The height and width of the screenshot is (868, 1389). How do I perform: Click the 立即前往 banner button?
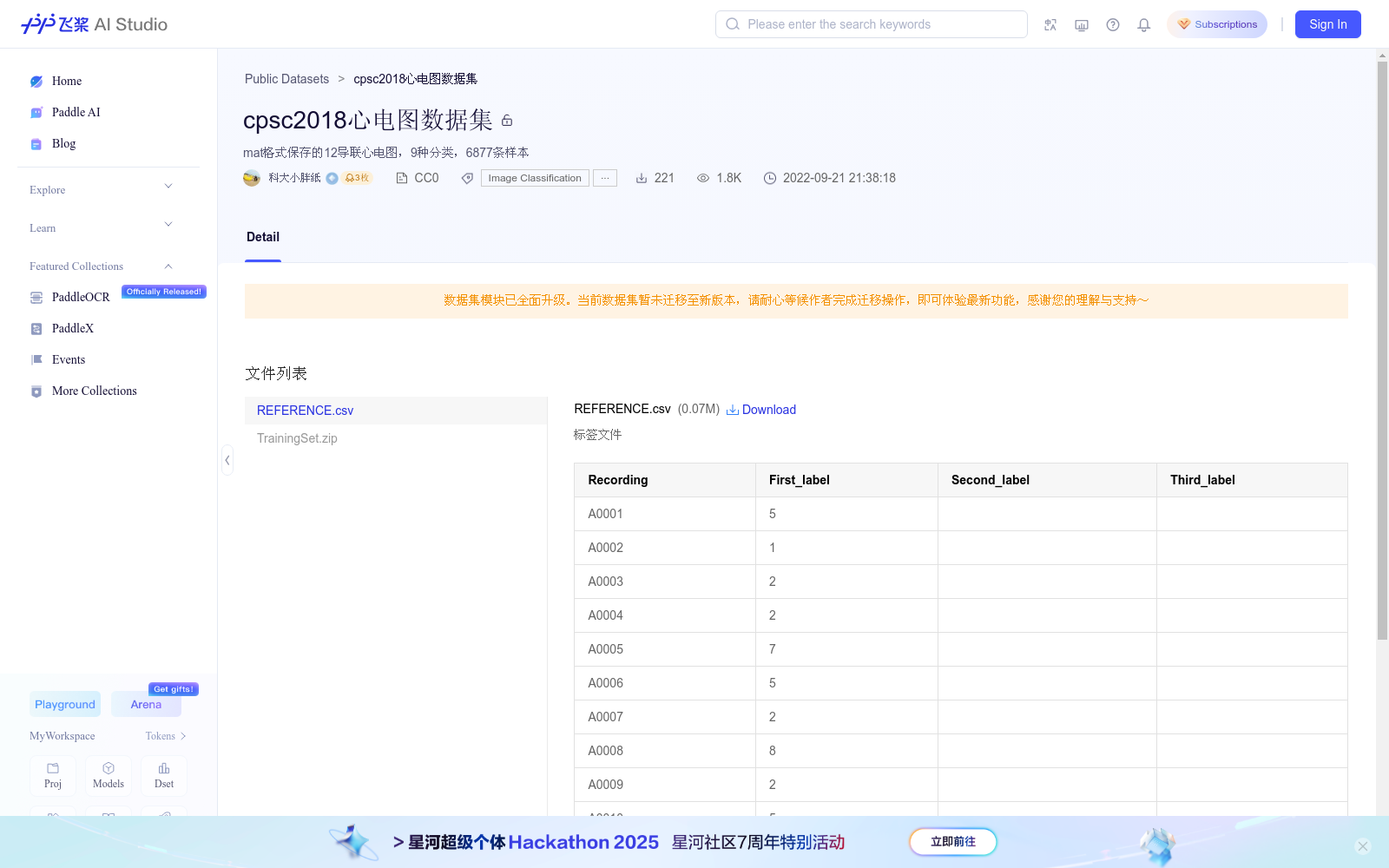tap(953, 841)
